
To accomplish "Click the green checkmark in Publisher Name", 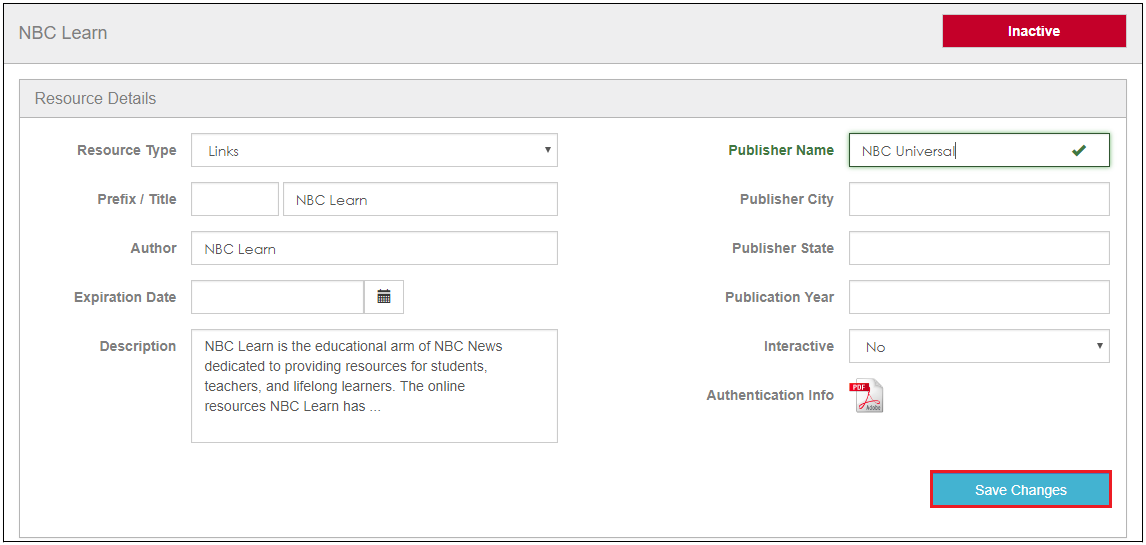I will pyautogui.click(x=1079, y=150).
